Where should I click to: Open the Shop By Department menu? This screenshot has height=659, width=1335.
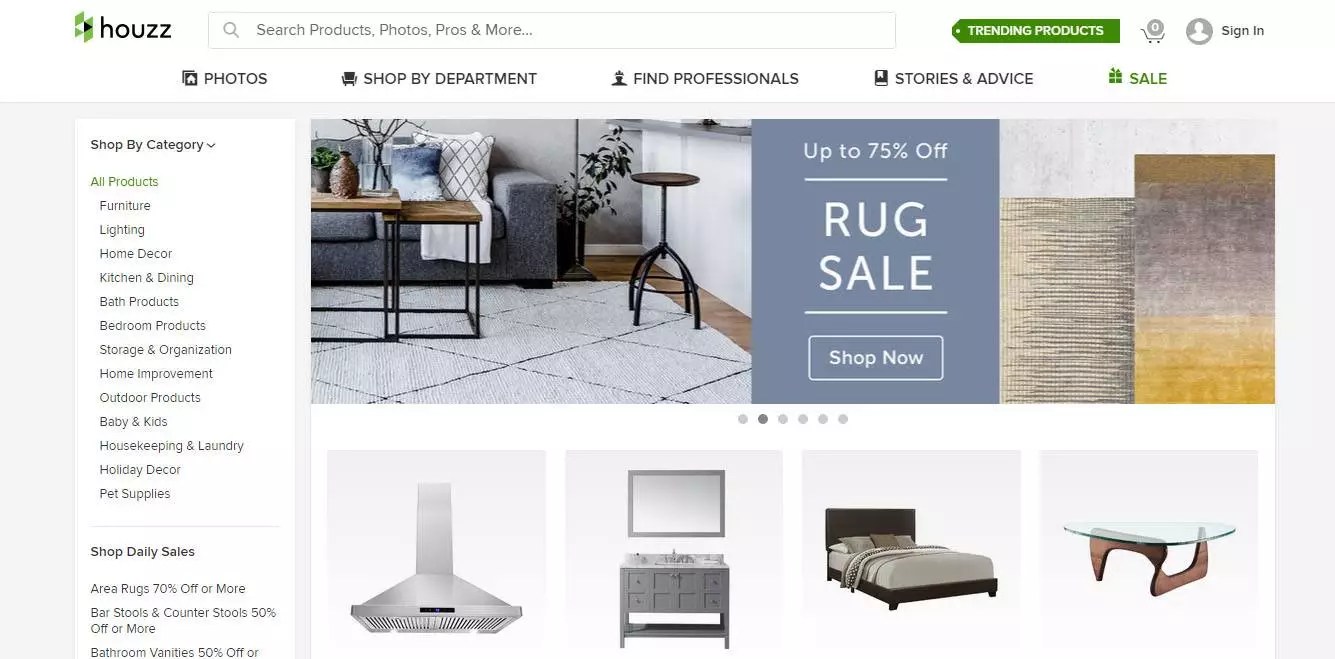(x=439, y=78)
